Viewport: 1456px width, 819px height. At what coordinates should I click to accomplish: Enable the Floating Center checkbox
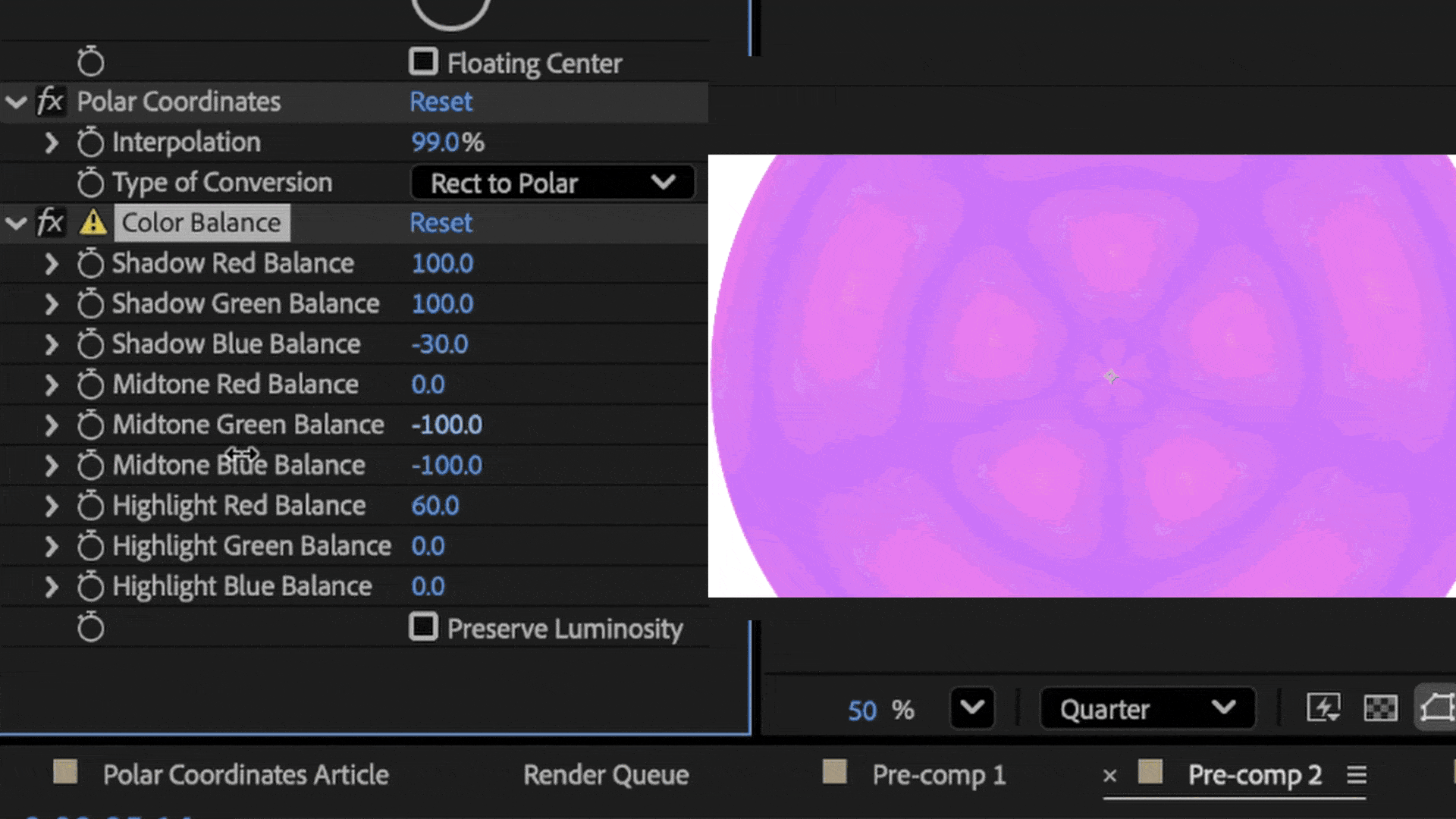coord(423,61)
